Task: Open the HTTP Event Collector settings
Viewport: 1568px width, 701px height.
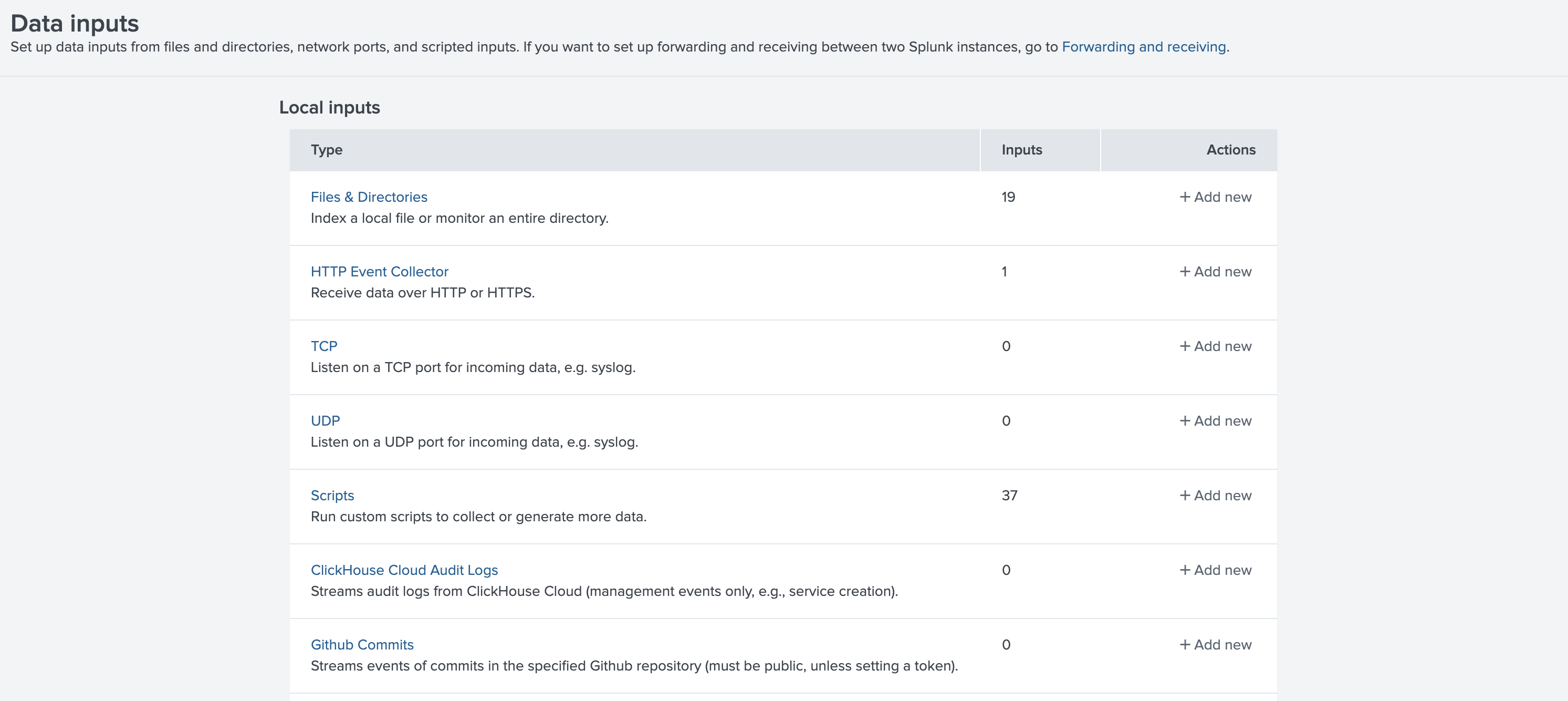Action: pyautogui.click(x=379, y=272)
